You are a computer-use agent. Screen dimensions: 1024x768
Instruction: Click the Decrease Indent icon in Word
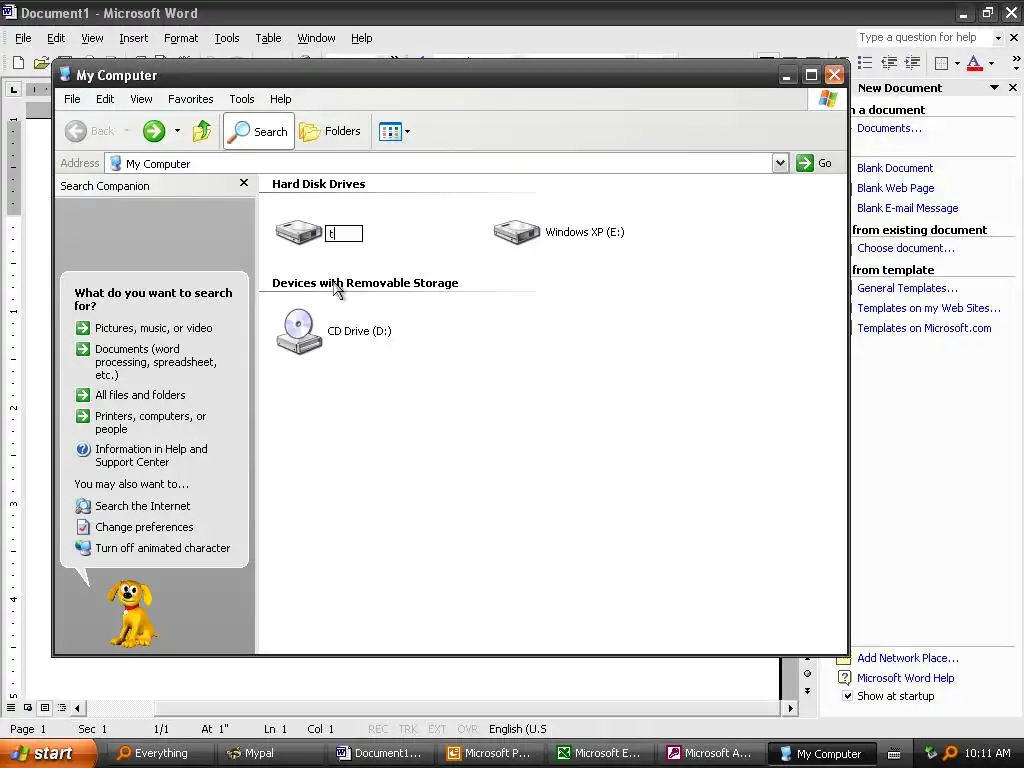[889, 63]
